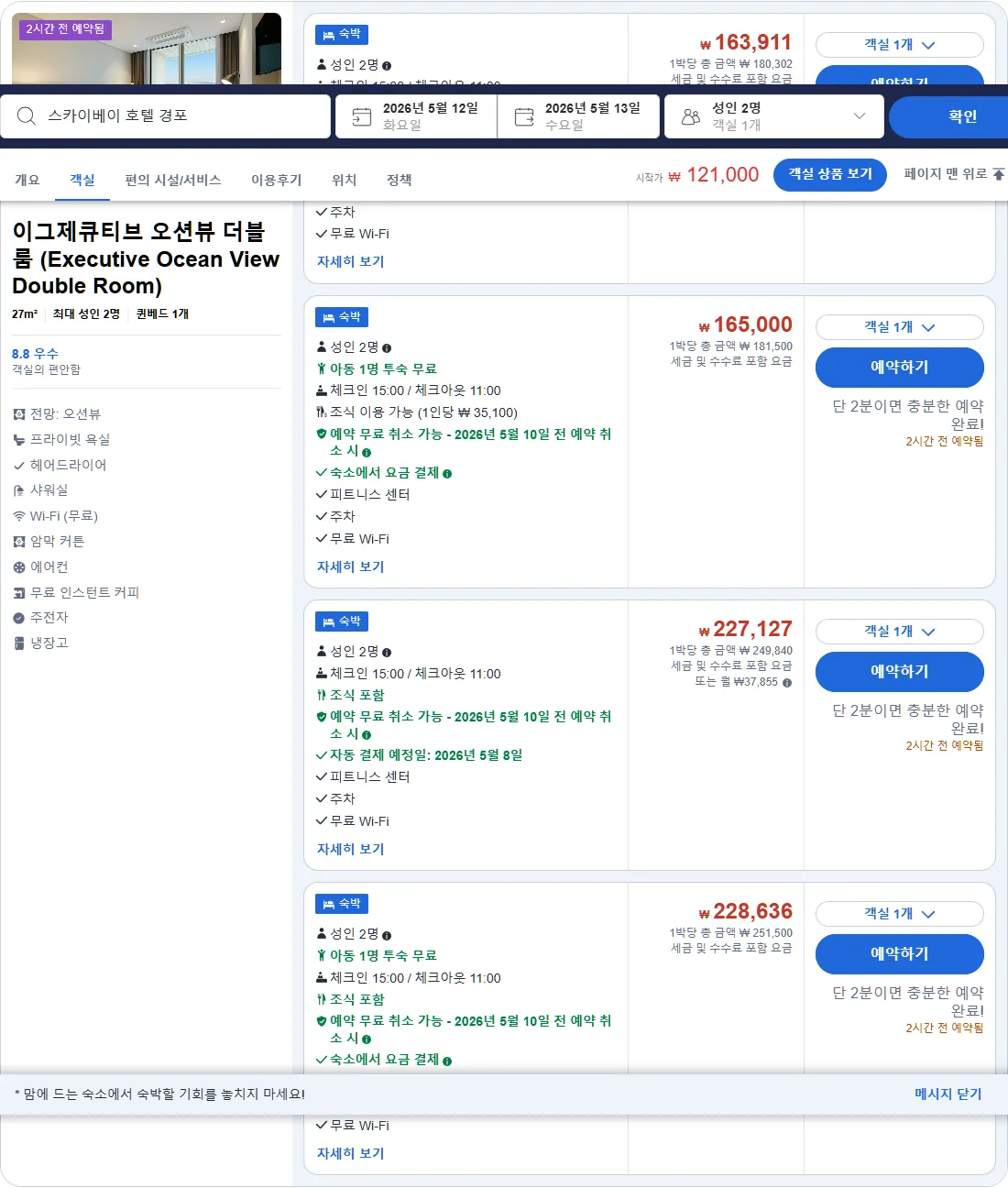This screenshot has height=1188, width=1008.
Task: Click the blackout curtain icon beside 암막 커튼
Action: [19, 542]
